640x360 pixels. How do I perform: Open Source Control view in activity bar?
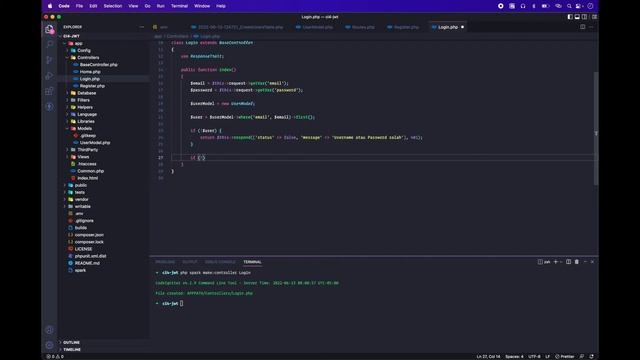click(49, 60)
